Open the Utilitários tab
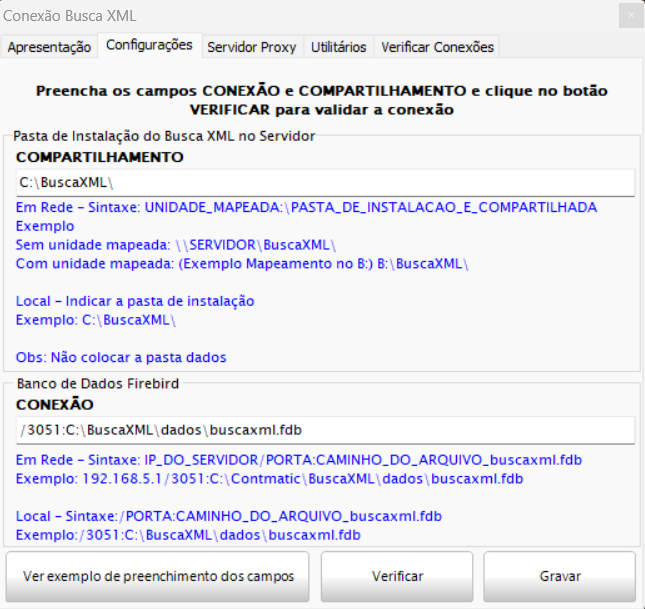 [x=339, y=47]
